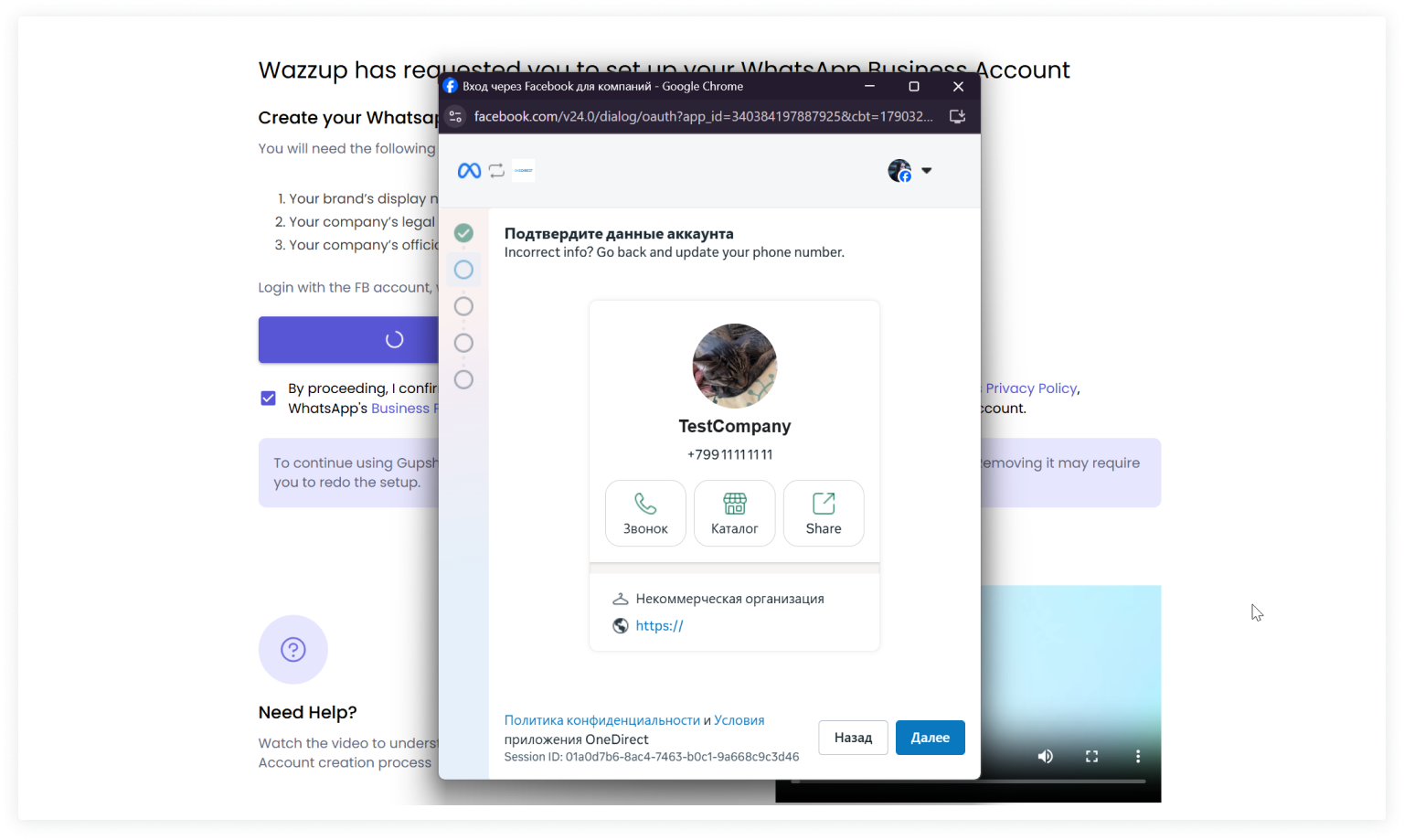Click the 'Подтвердите данные аккаунта' heading

[x=619, y=234]
